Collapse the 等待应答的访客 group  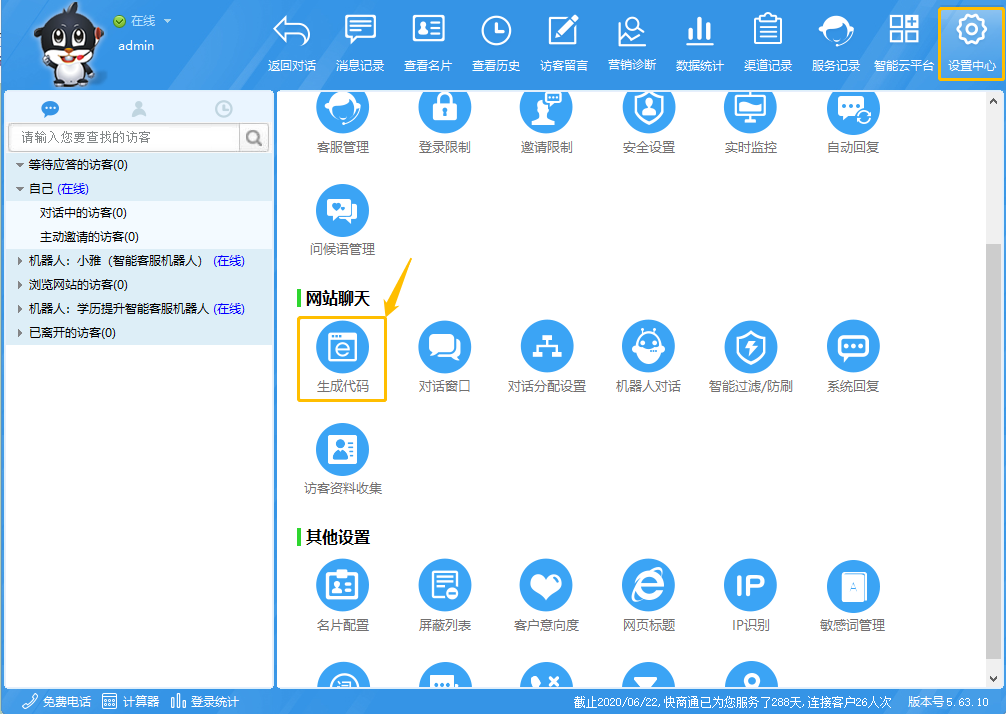point(19,165)
